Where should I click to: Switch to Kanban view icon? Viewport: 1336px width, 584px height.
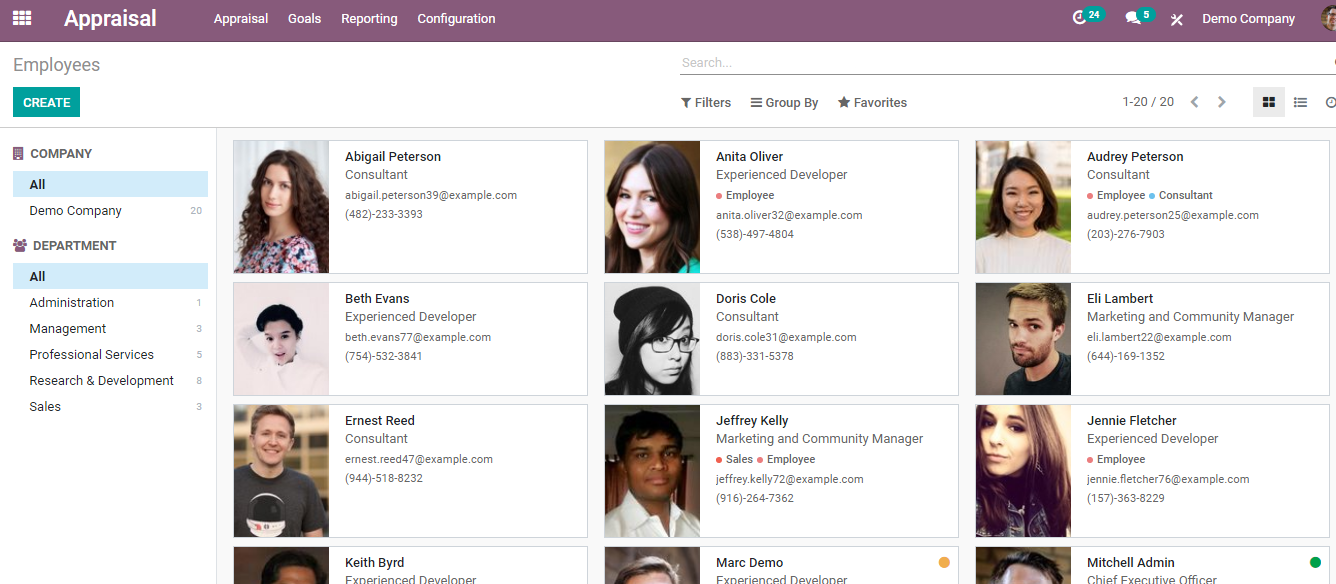point(1269,102)
